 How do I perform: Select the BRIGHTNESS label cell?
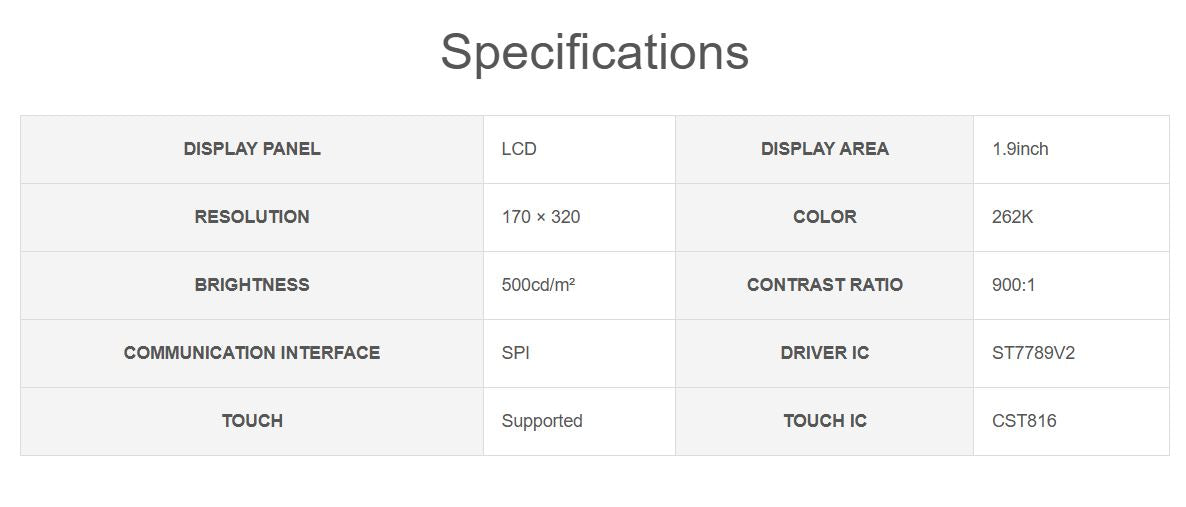252,285
